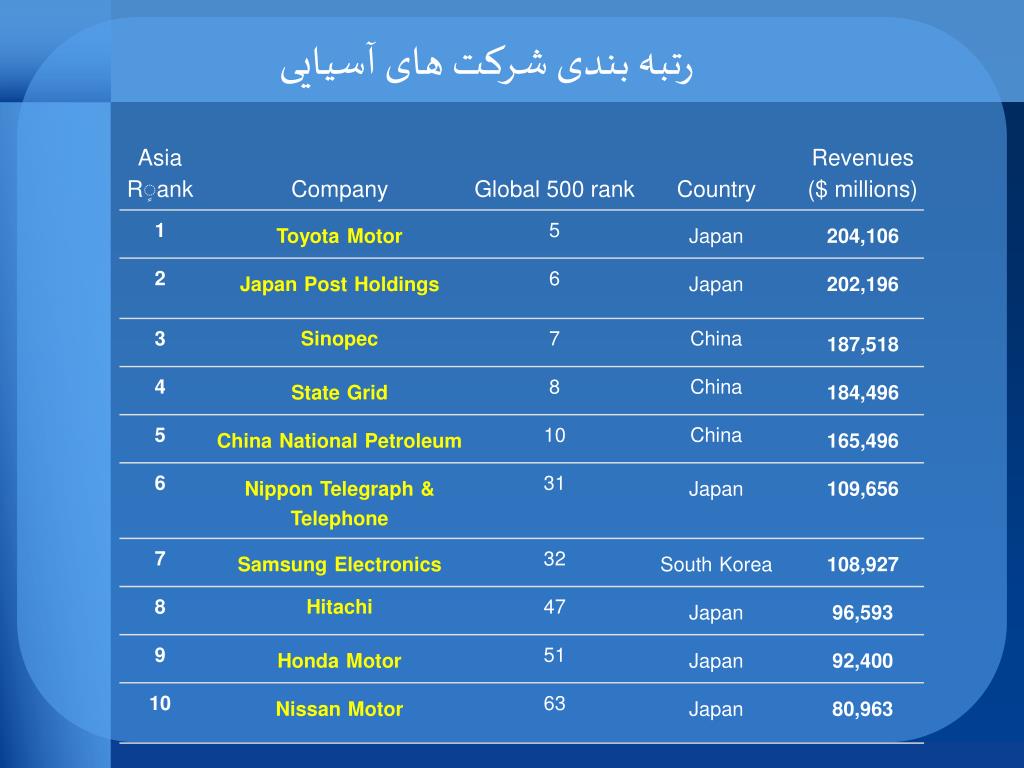Image resolution: width=1024 pixels, height=768 pixels.
Task: Click the 'Toyota Motor' company cell
Action: (339, 236)
